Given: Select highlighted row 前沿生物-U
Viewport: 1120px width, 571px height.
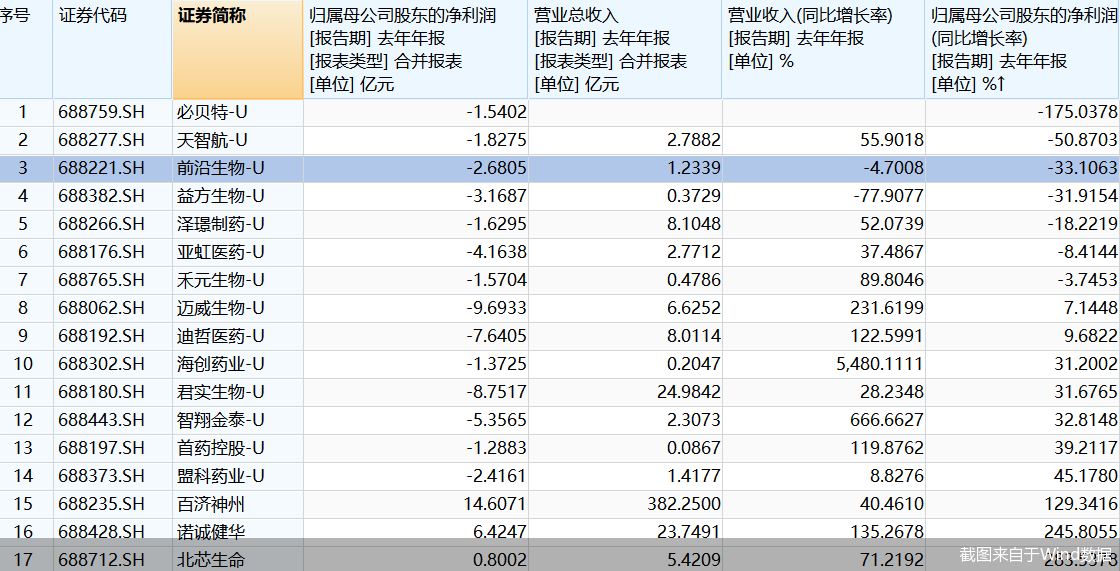Looking at the screenshot, I should pyautogui.click(x=560, y=168).
